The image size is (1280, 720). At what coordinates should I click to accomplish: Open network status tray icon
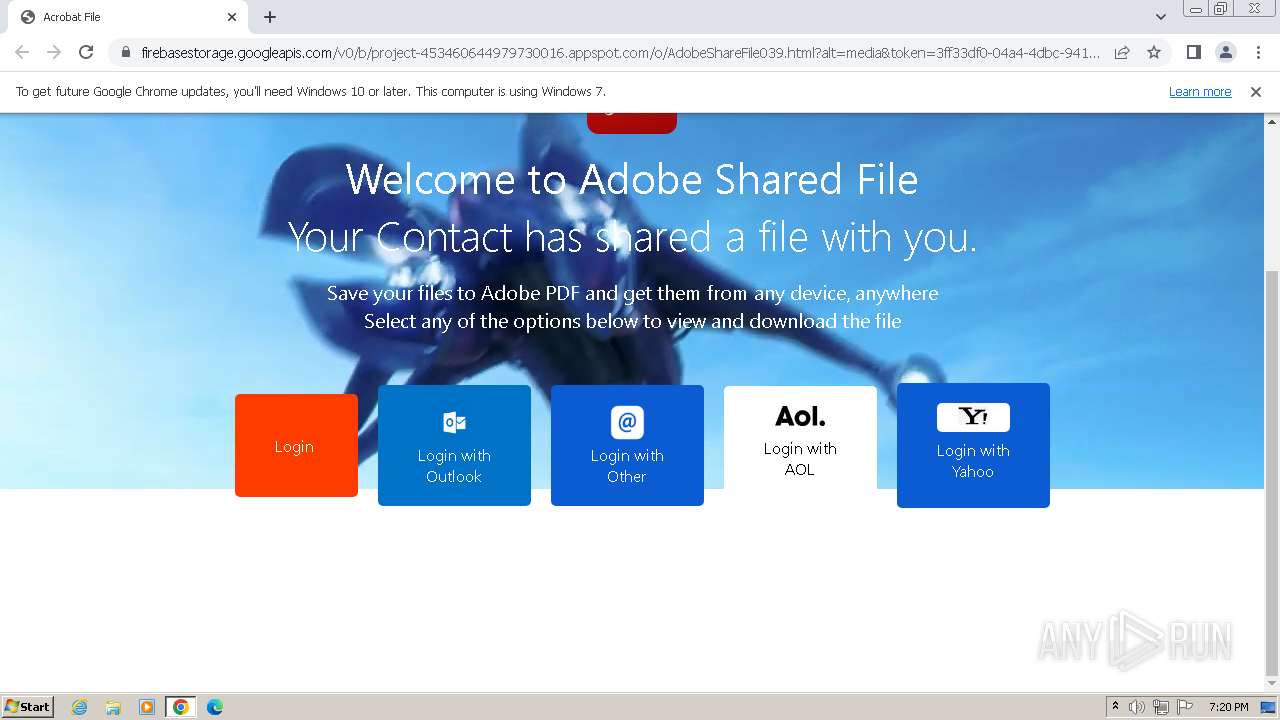(1161, 707)
